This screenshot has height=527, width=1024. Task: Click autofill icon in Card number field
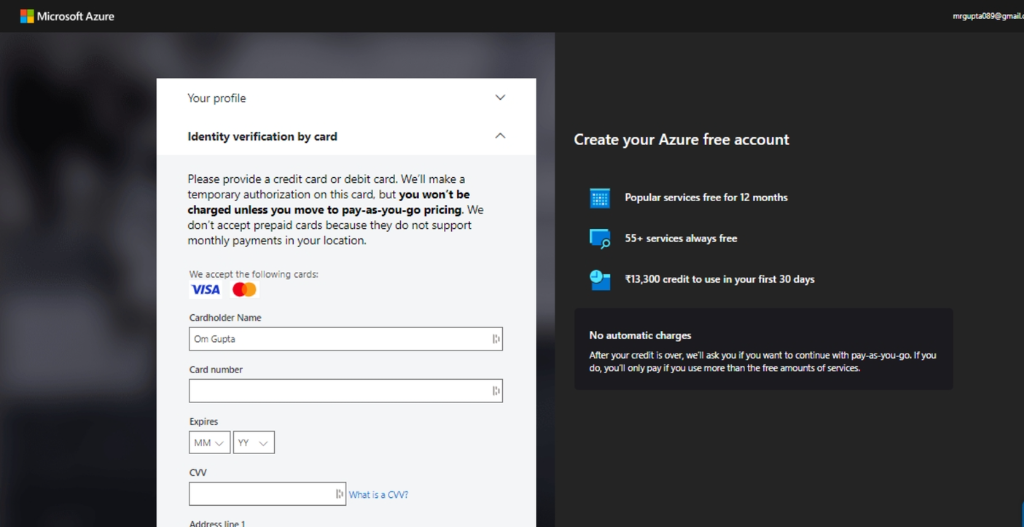tap(495, 391)
